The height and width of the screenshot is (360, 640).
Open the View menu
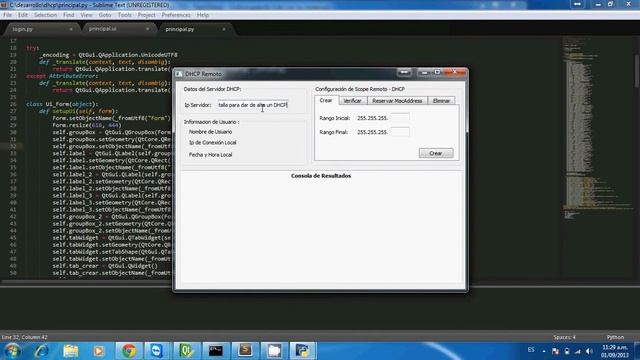click(x=86, y=15)
